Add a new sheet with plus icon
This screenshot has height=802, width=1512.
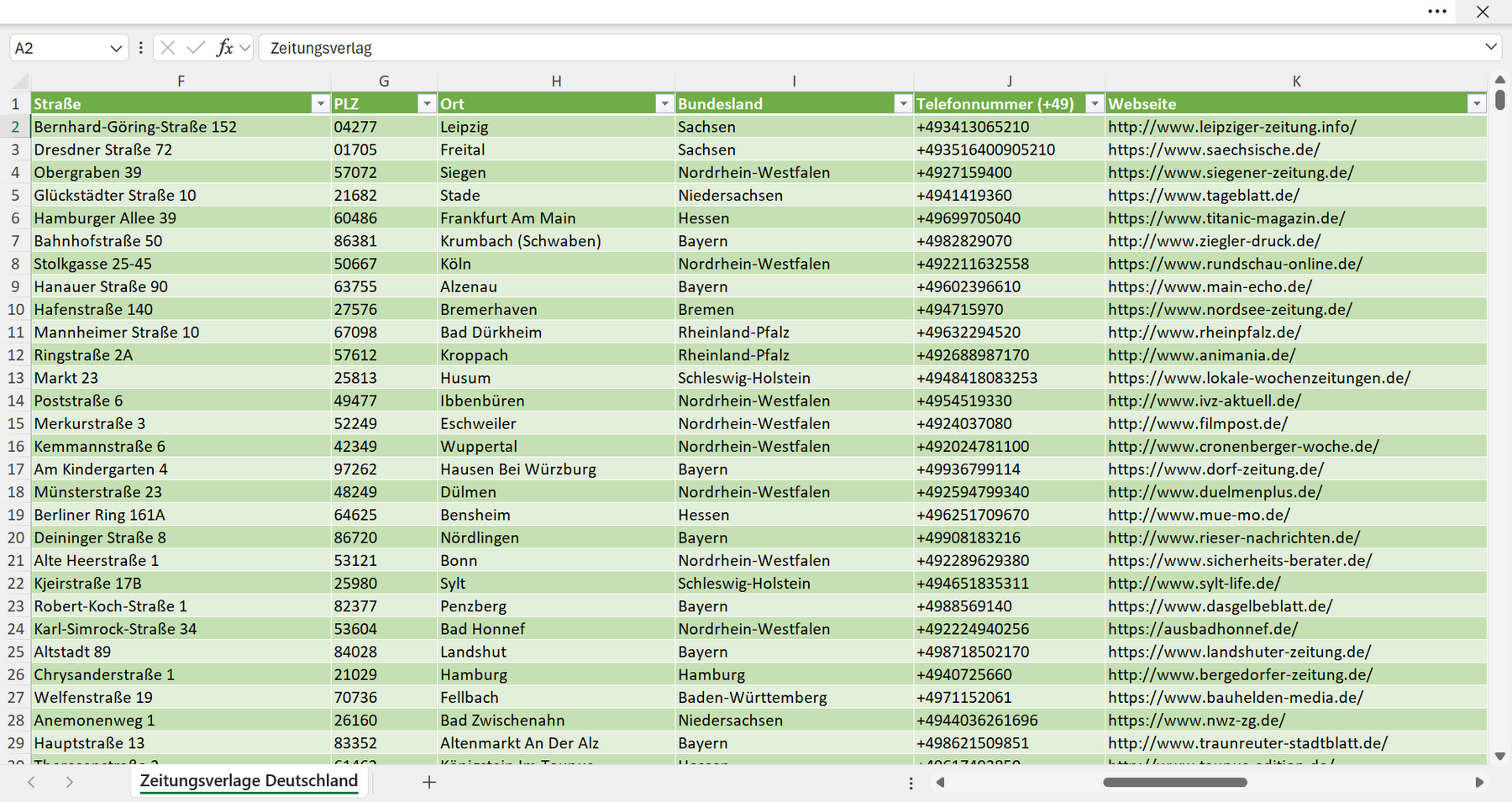429,782
